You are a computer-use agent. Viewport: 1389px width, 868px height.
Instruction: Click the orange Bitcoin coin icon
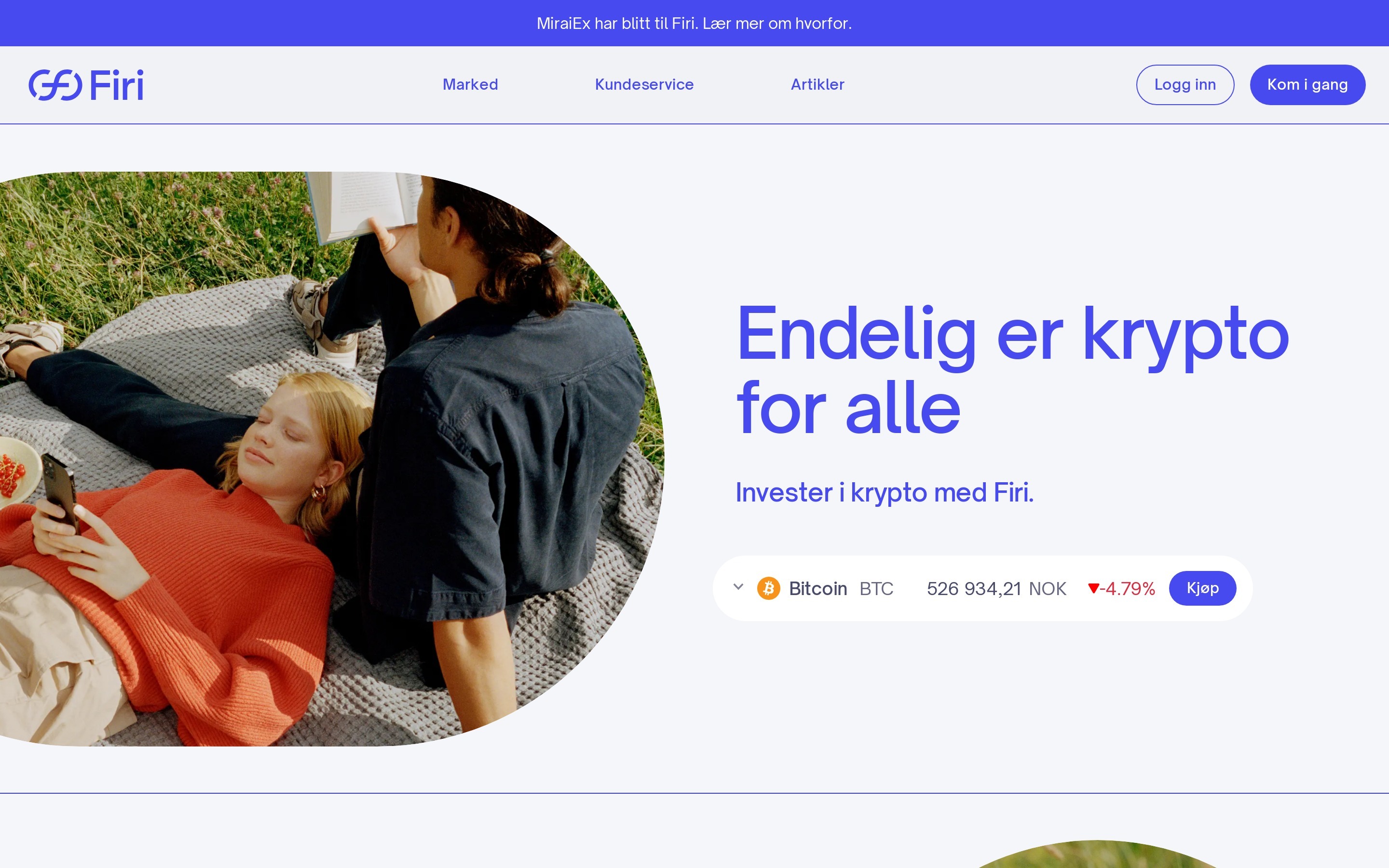(x=768, y=588)
